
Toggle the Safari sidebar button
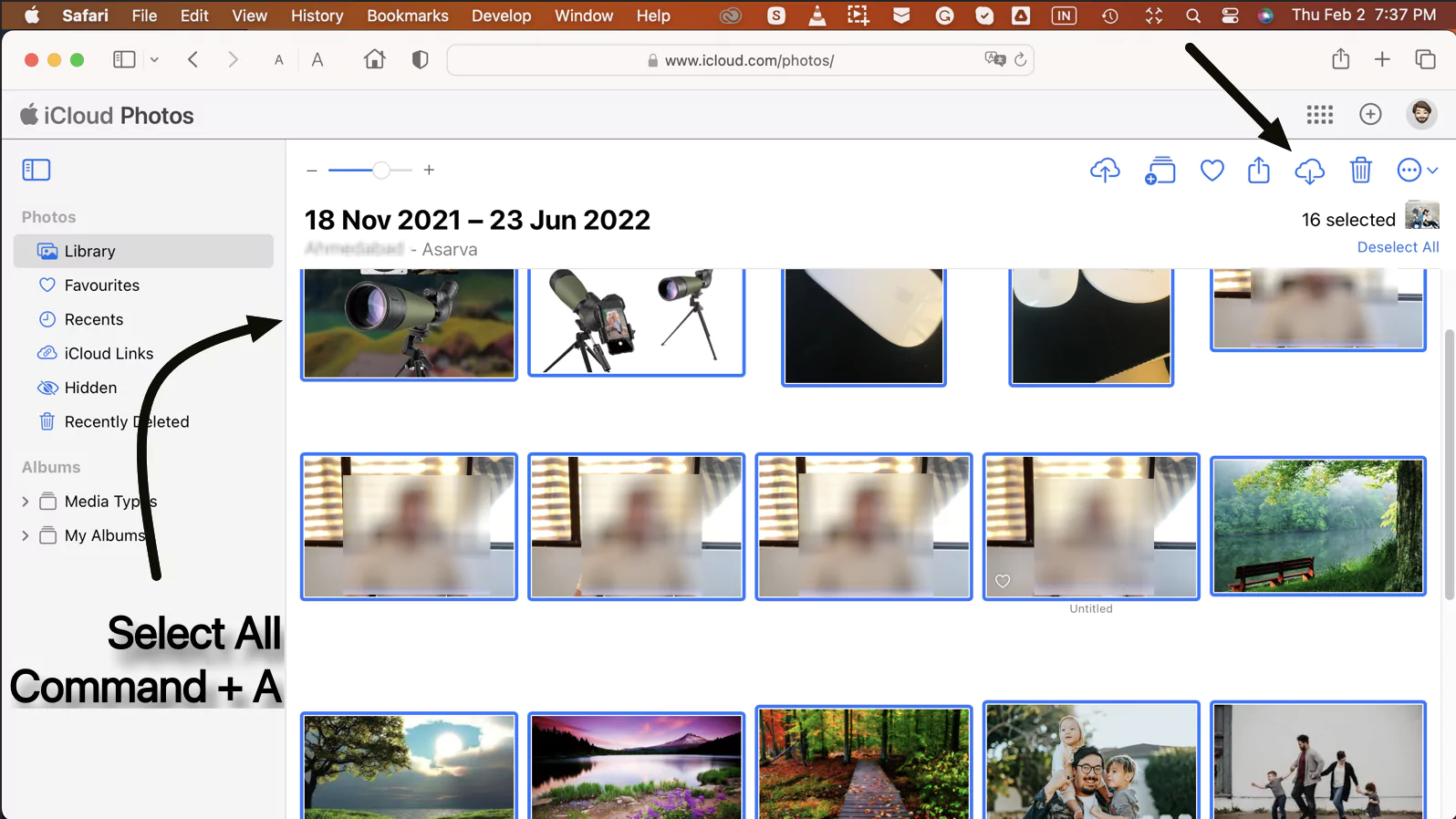click(124, 59)
